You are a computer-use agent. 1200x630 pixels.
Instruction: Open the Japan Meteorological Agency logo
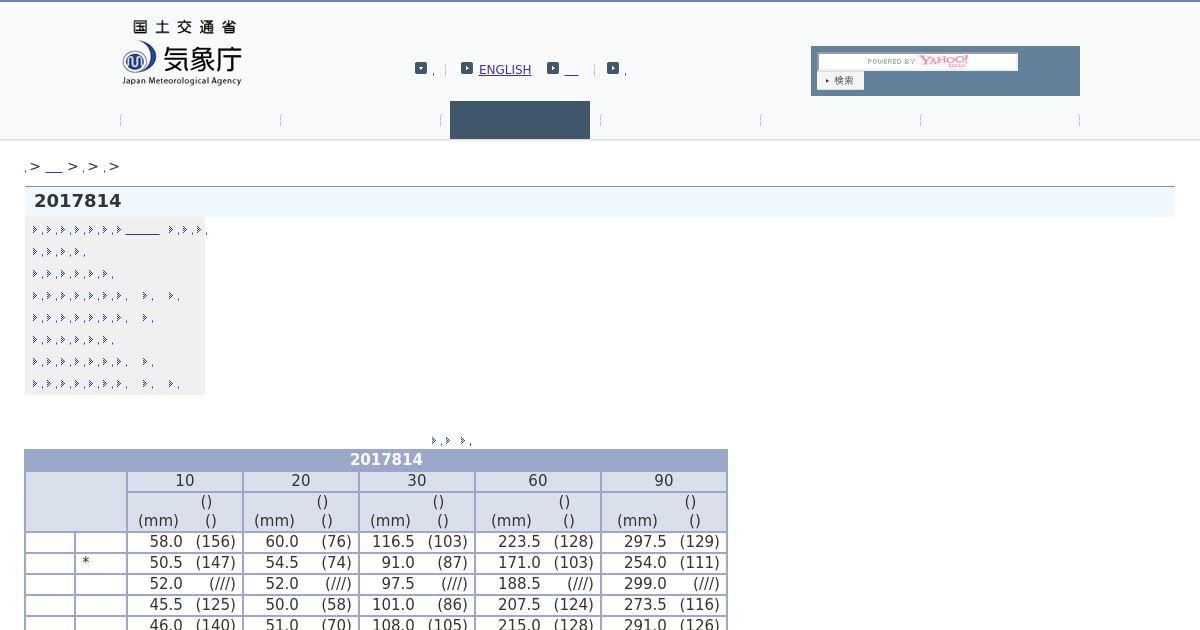click(182, 53)
